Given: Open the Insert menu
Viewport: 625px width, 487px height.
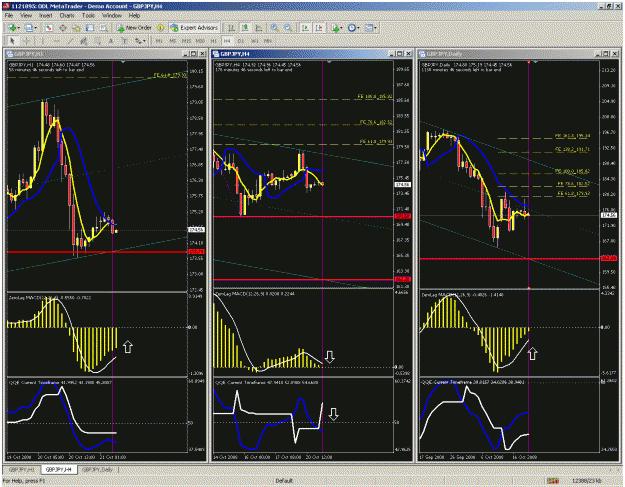Looking at the screenshot, I should click(45, 16).
